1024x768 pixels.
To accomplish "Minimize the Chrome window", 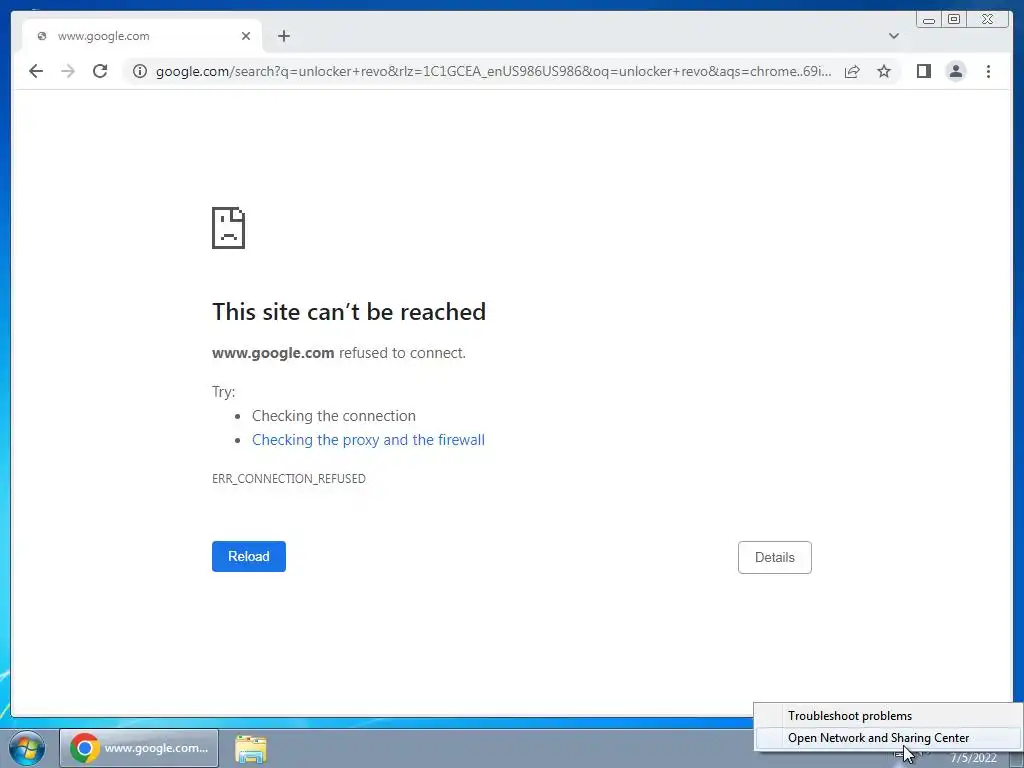I will [929, 20].
